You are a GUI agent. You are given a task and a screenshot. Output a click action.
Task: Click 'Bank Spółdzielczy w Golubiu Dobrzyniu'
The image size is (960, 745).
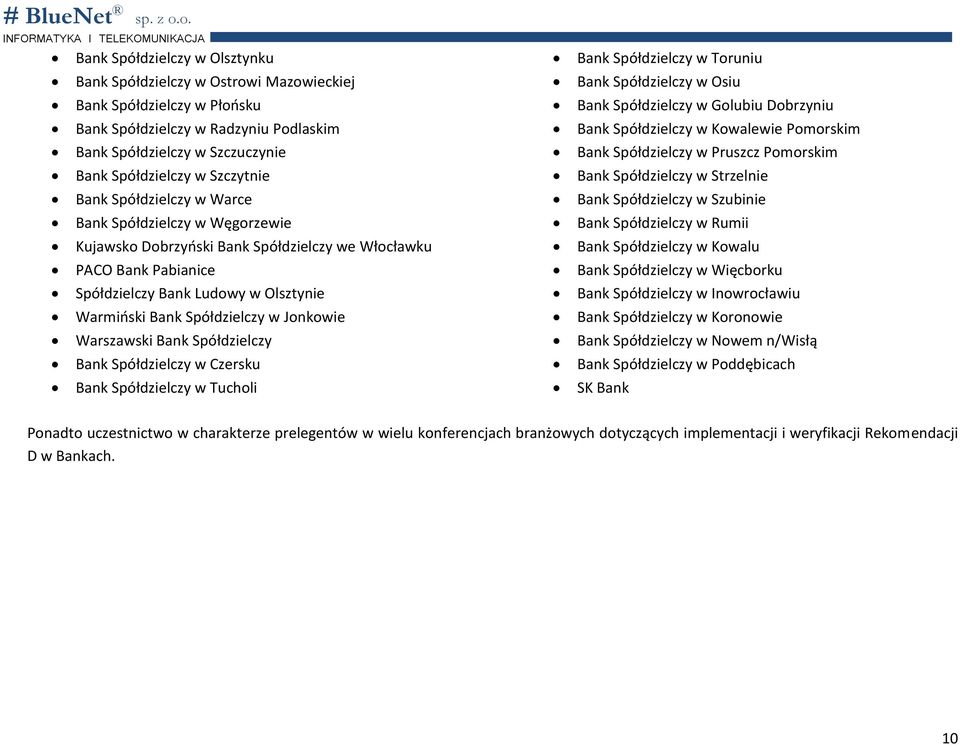click(x=705, y=105)
